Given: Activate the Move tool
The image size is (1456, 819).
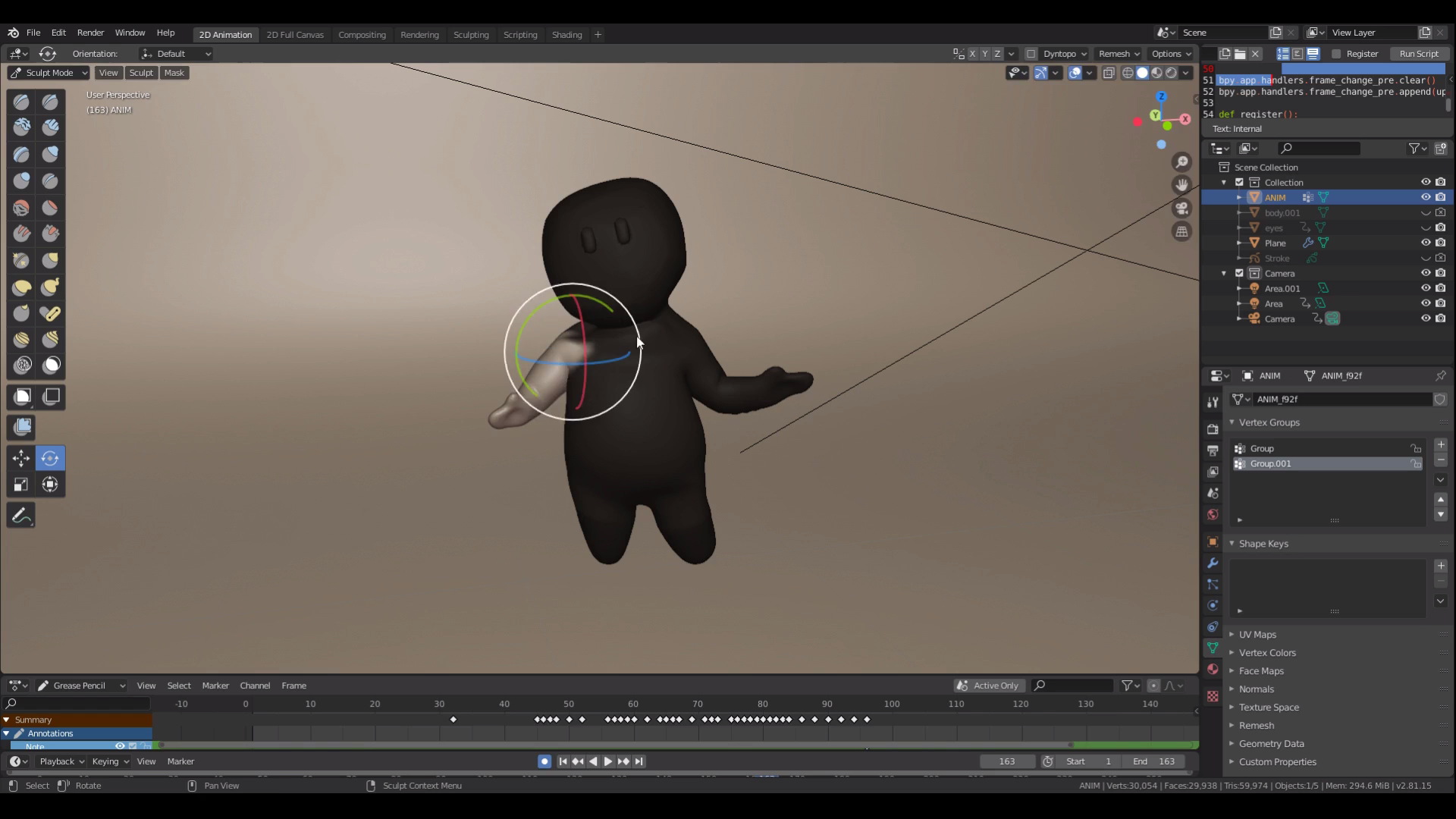Looking at the screenshot, I should (x=21, y=458).
